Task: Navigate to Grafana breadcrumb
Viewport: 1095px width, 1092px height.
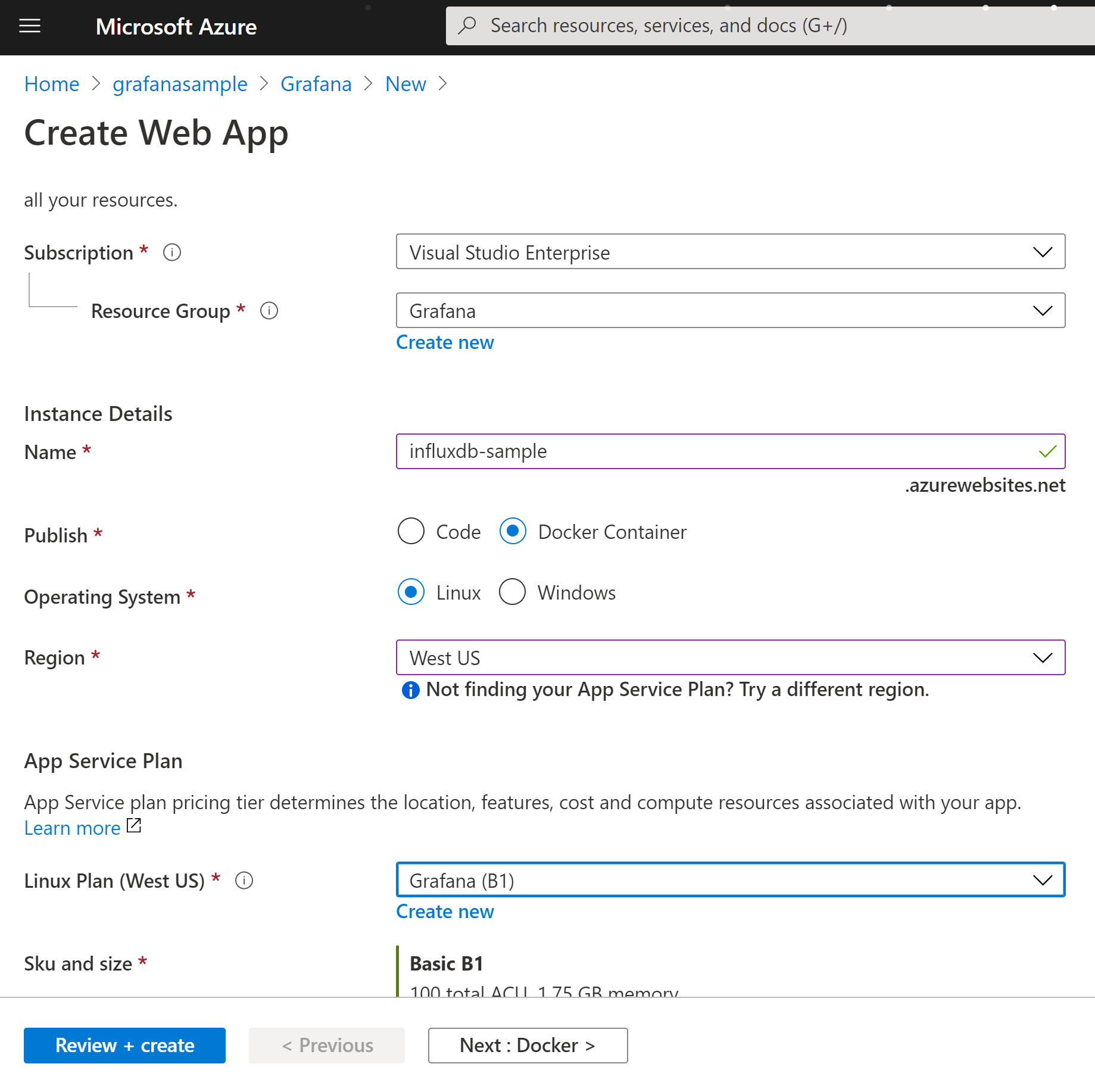Action: tap(316, 84)
